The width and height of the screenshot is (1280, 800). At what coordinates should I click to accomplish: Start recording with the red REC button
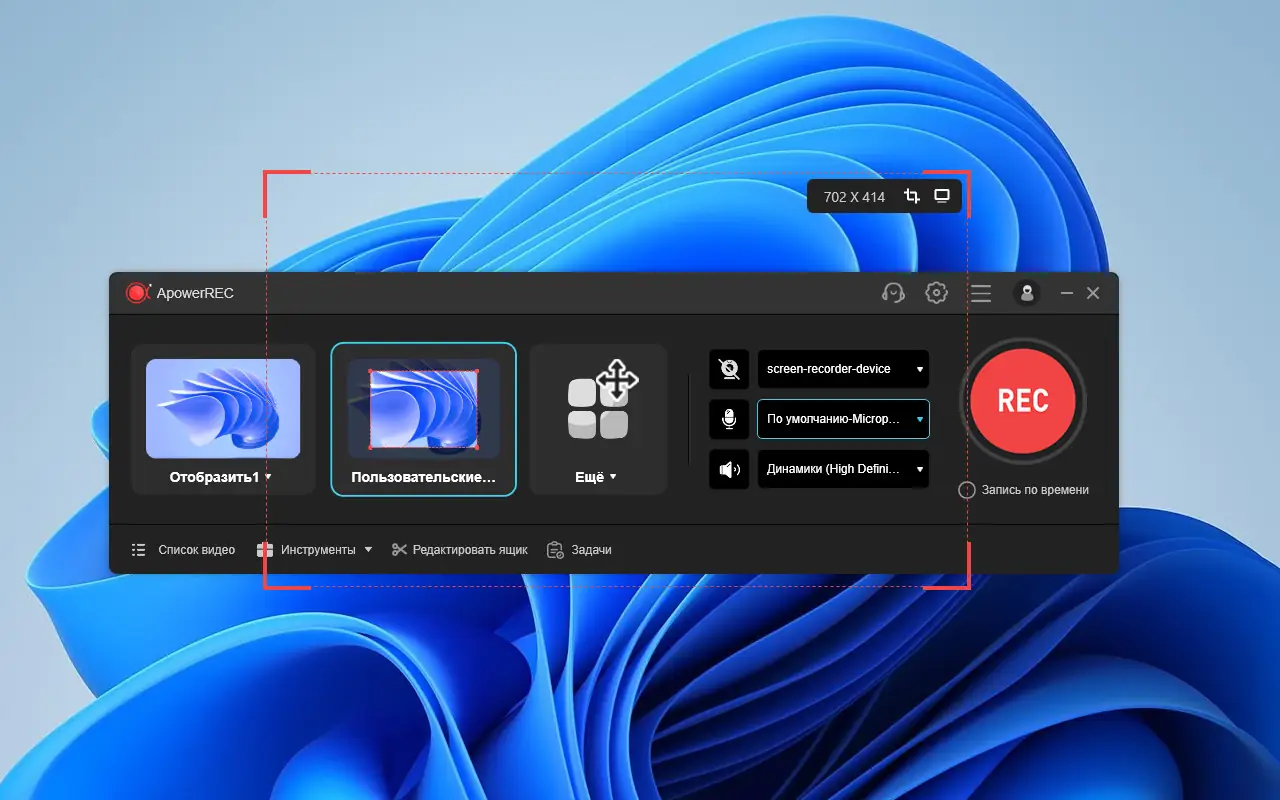[x=1022, y=400]
